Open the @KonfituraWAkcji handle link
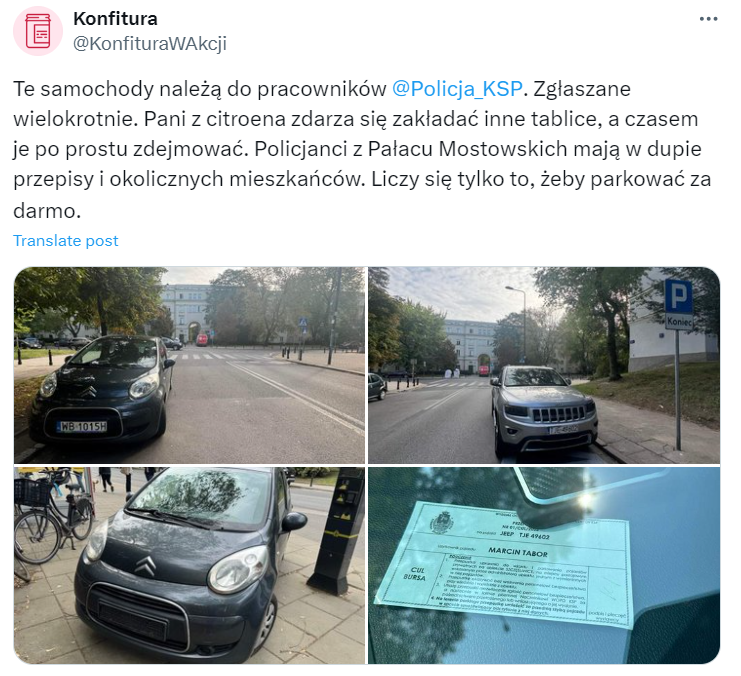Image resolution: width=741 pixels, height=676 pixels. 150,43
